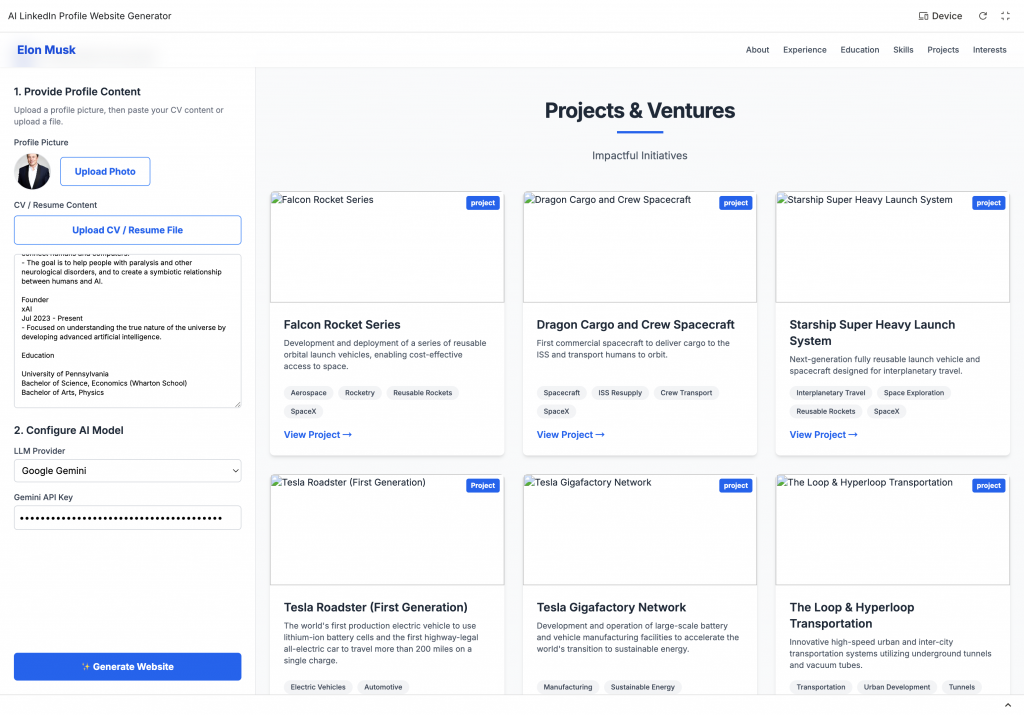Click the Gemini API Key field

[x=127, y=518]
